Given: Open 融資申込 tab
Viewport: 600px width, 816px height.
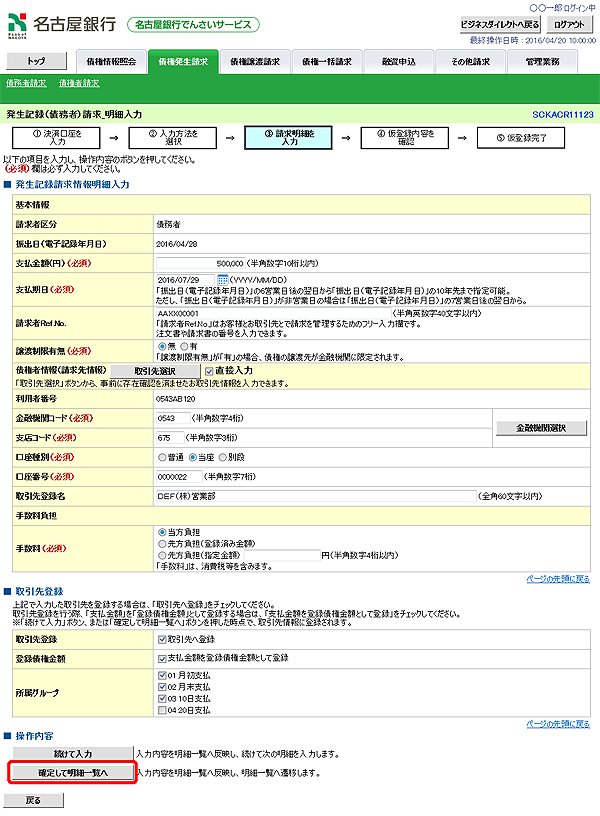Looking at the screenshot, I should click(399, 62).
